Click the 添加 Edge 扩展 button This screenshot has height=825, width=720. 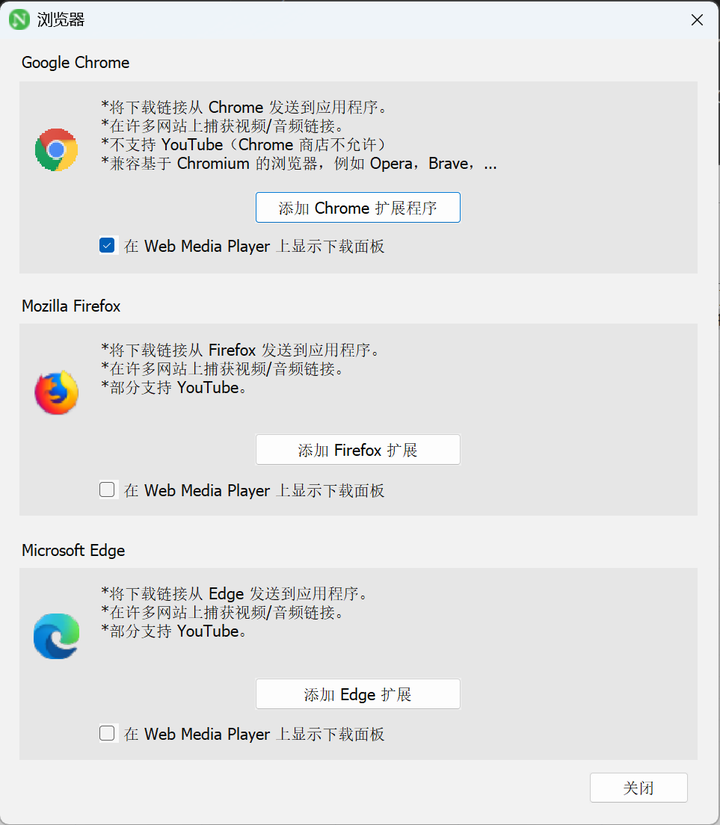(x=358, y=694)
